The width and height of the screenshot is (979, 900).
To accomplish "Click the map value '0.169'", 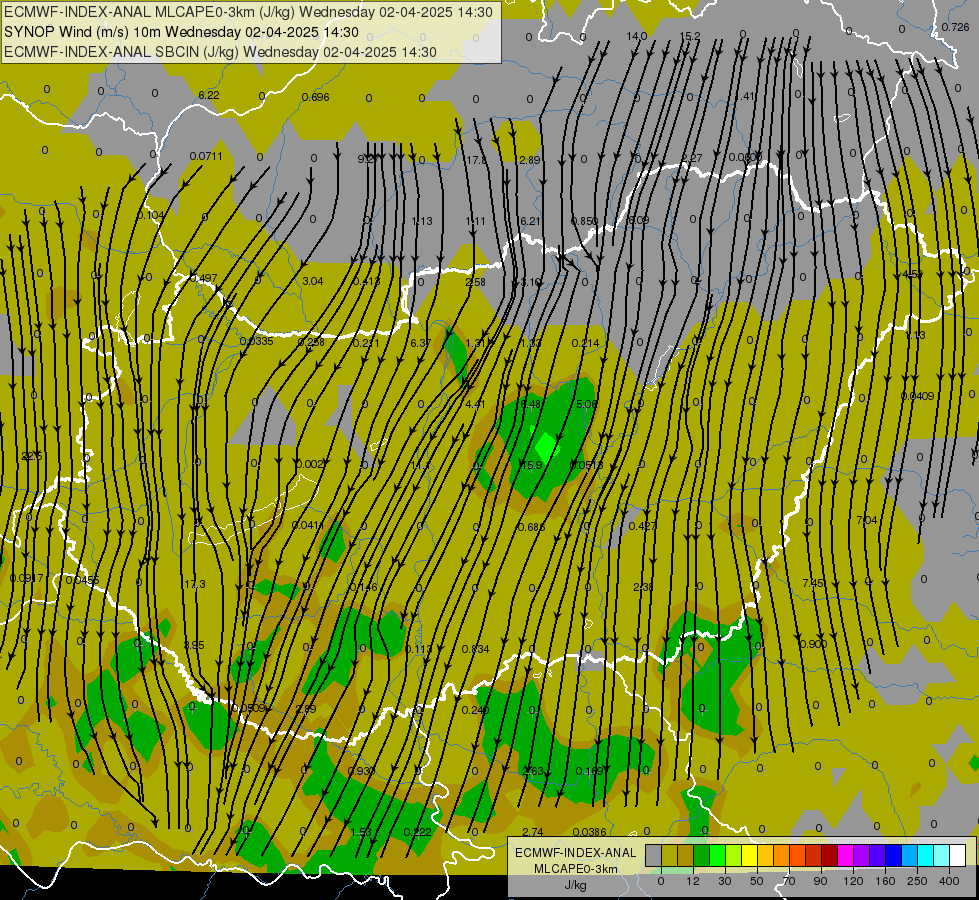I will 589,771.
